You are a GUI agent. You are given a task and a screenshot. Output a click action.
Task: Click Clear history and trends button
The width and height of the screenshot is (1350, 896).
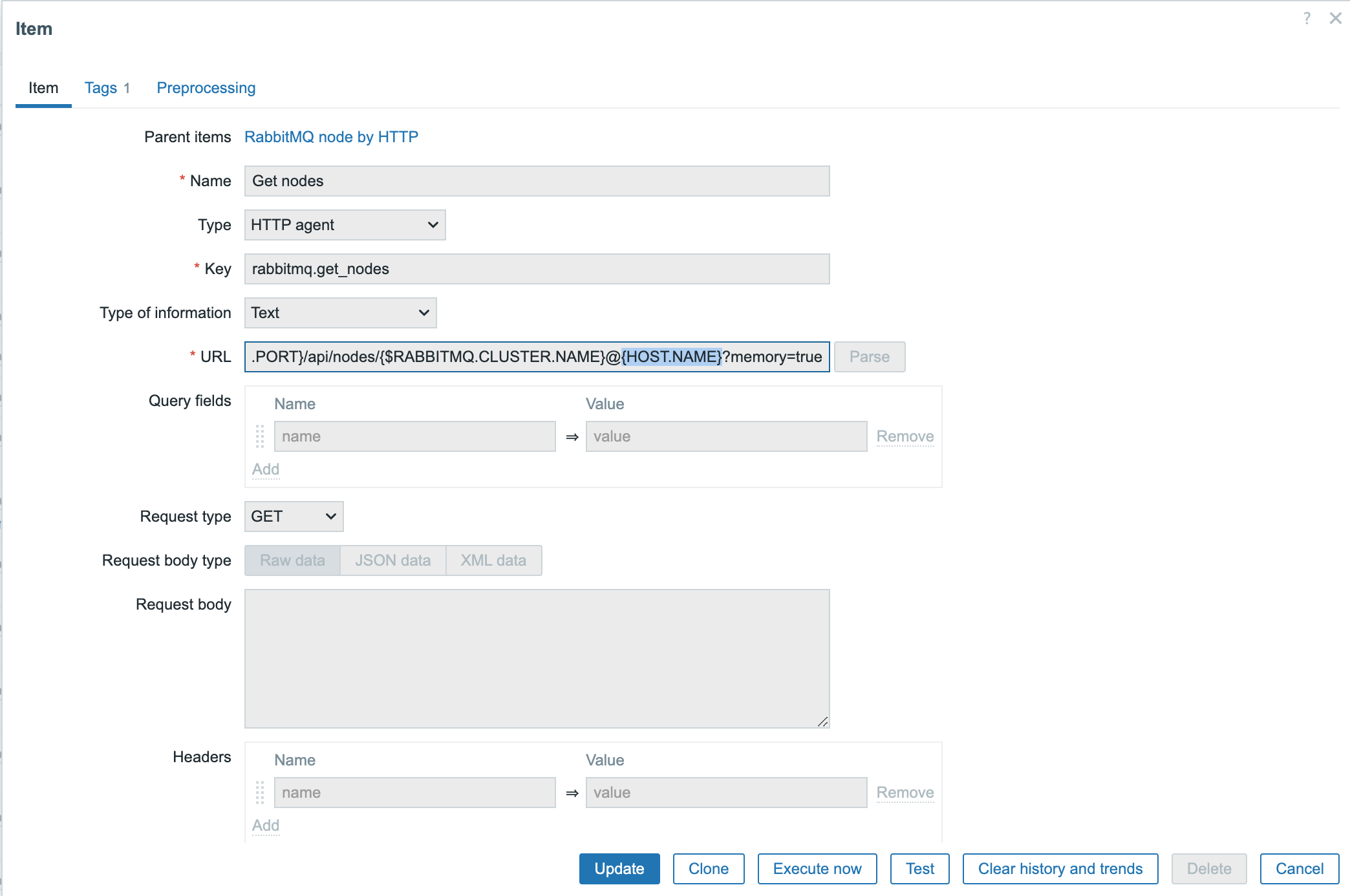[1060, 869]
